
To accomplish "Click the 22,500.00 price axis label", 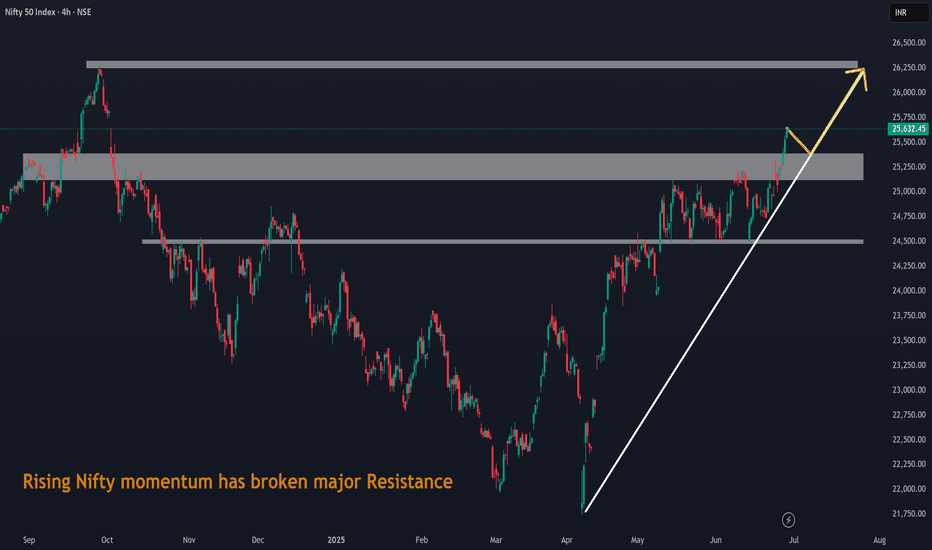I will 909,439.
